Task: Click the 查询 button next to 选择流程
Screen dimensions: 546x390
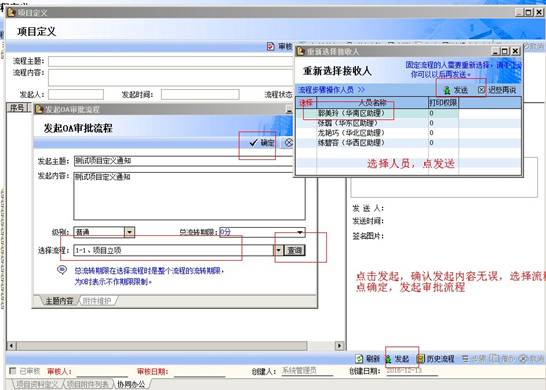Action: click(x=295, y=250)
